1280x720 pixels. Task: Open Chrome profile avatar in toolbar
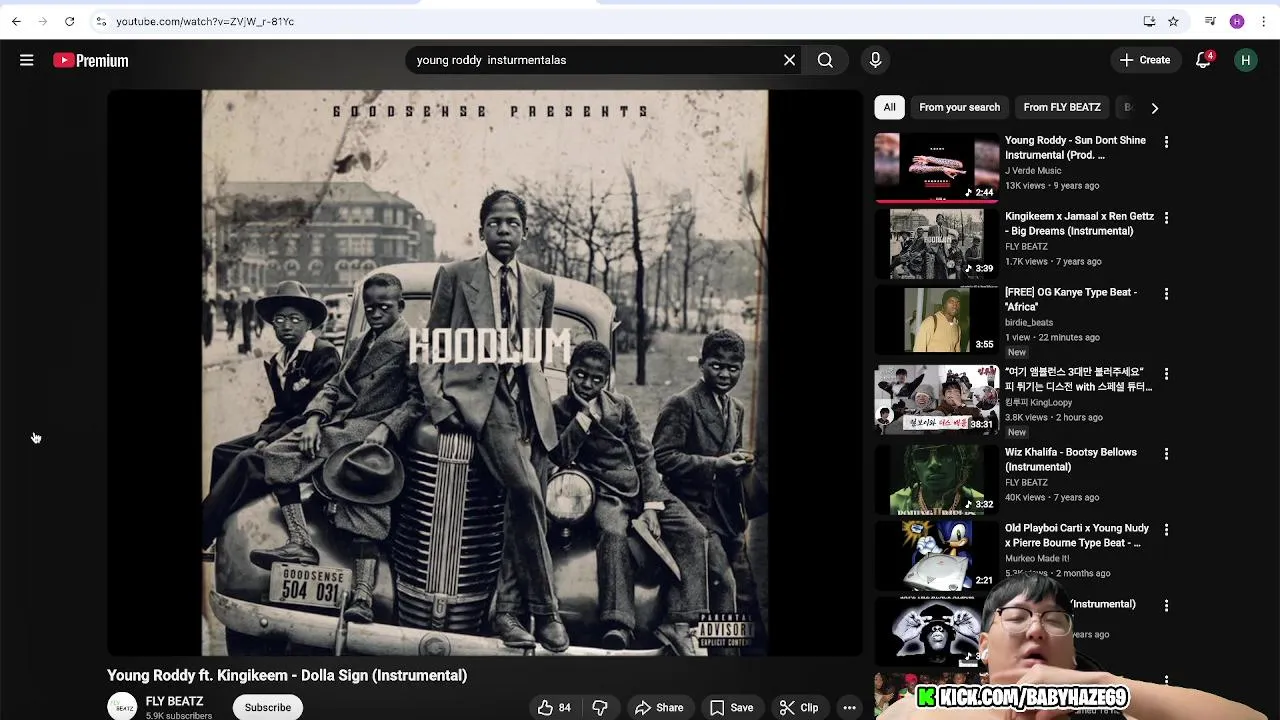coord(1237,21)
